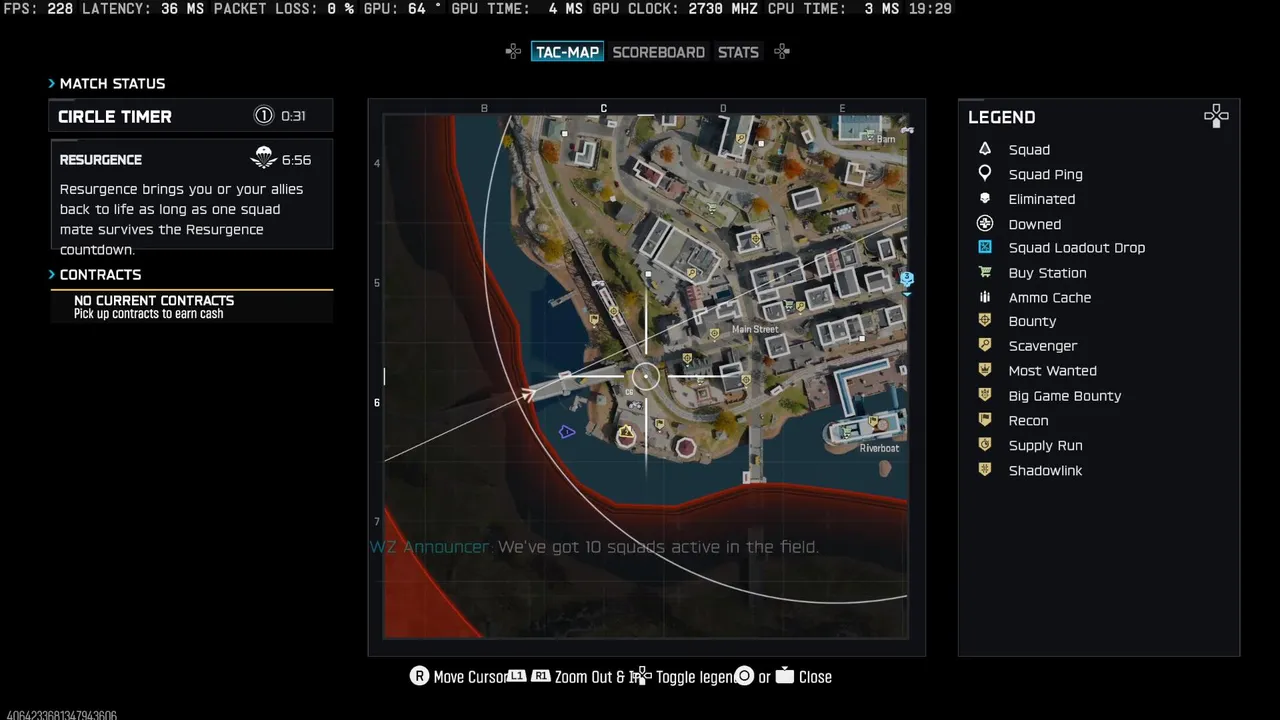Click the R1 zoom button hint
This screenshot has width=1280, height=720.
(x=541, y=676)
